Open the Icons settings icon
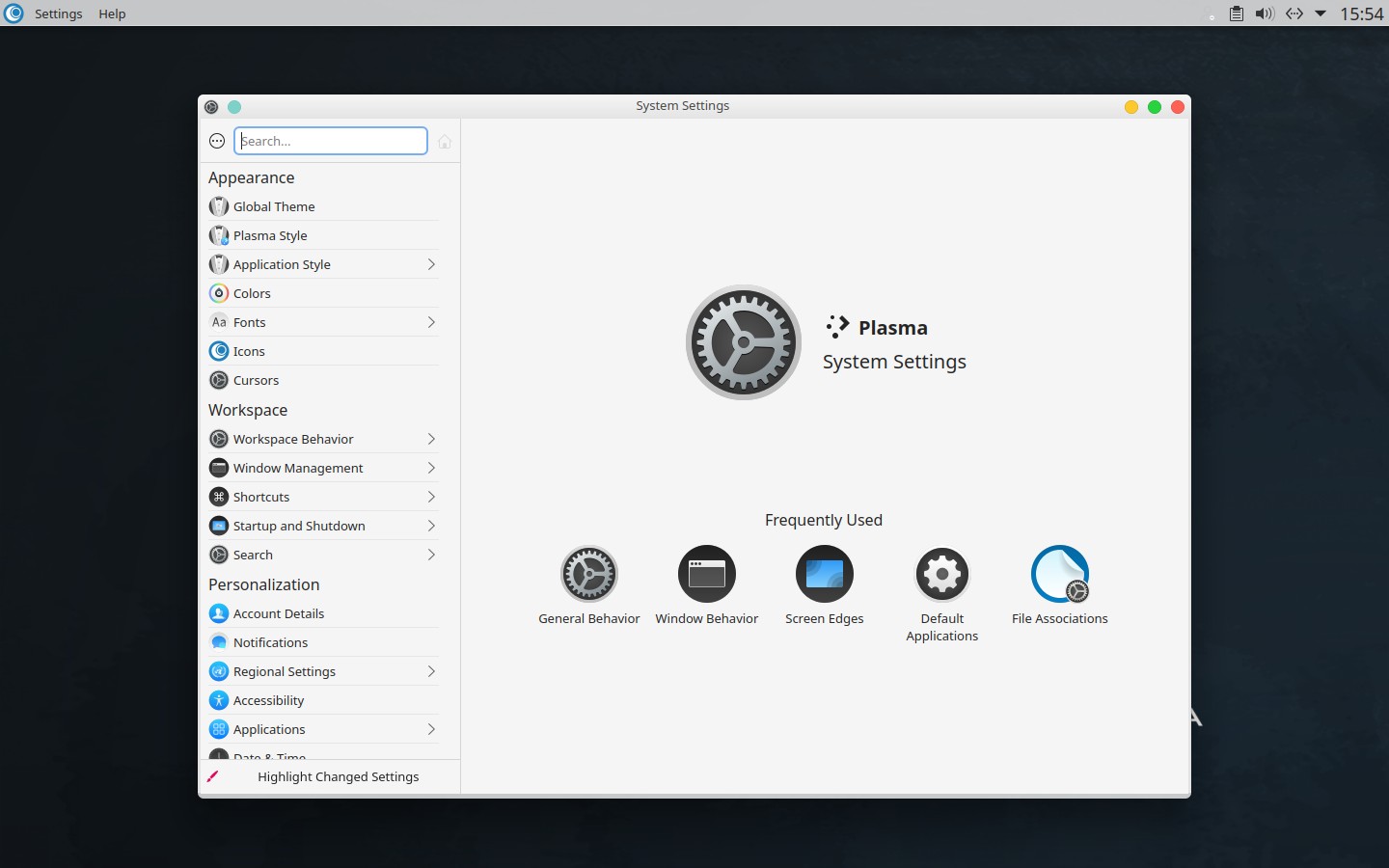 219,351
